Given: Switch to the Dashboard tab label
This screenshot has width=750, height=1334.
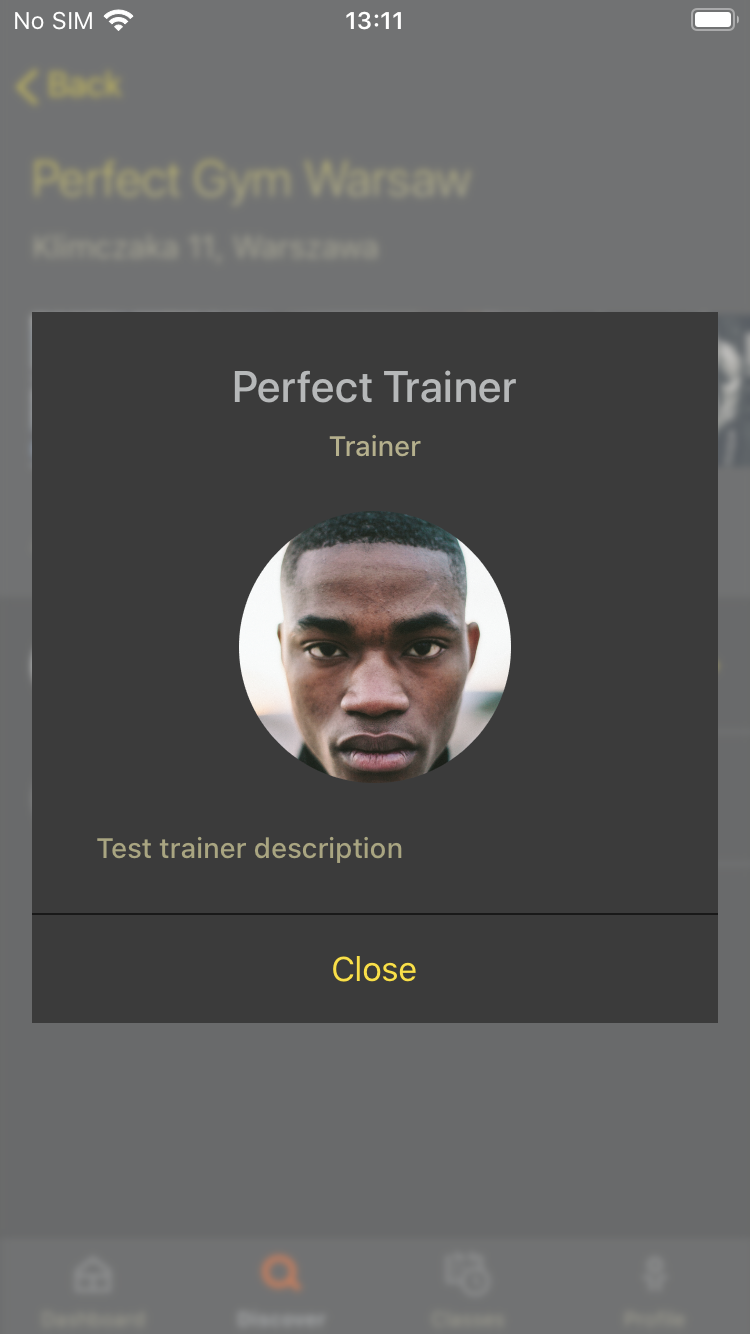Looking at the screenshot, I should (x=93, y=1318).
